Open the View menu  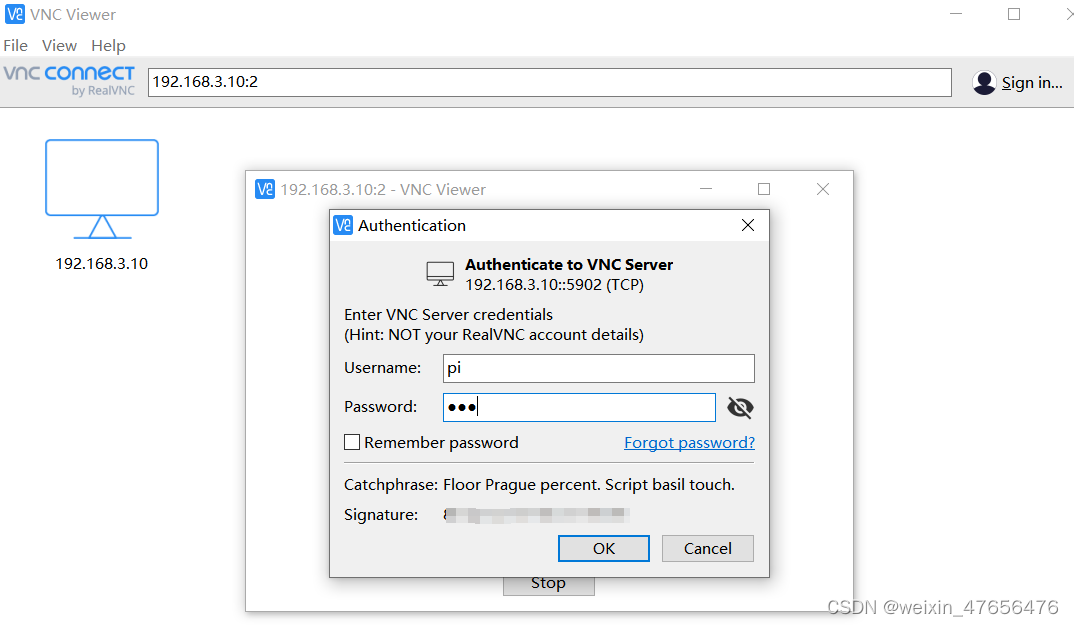59,46
